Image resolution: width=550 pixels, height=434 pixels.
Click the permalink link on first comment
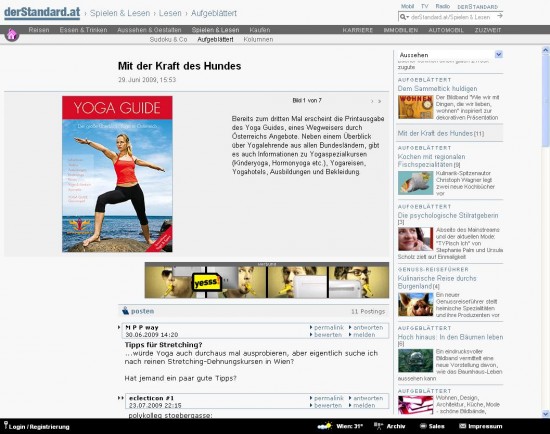[329, 327]
